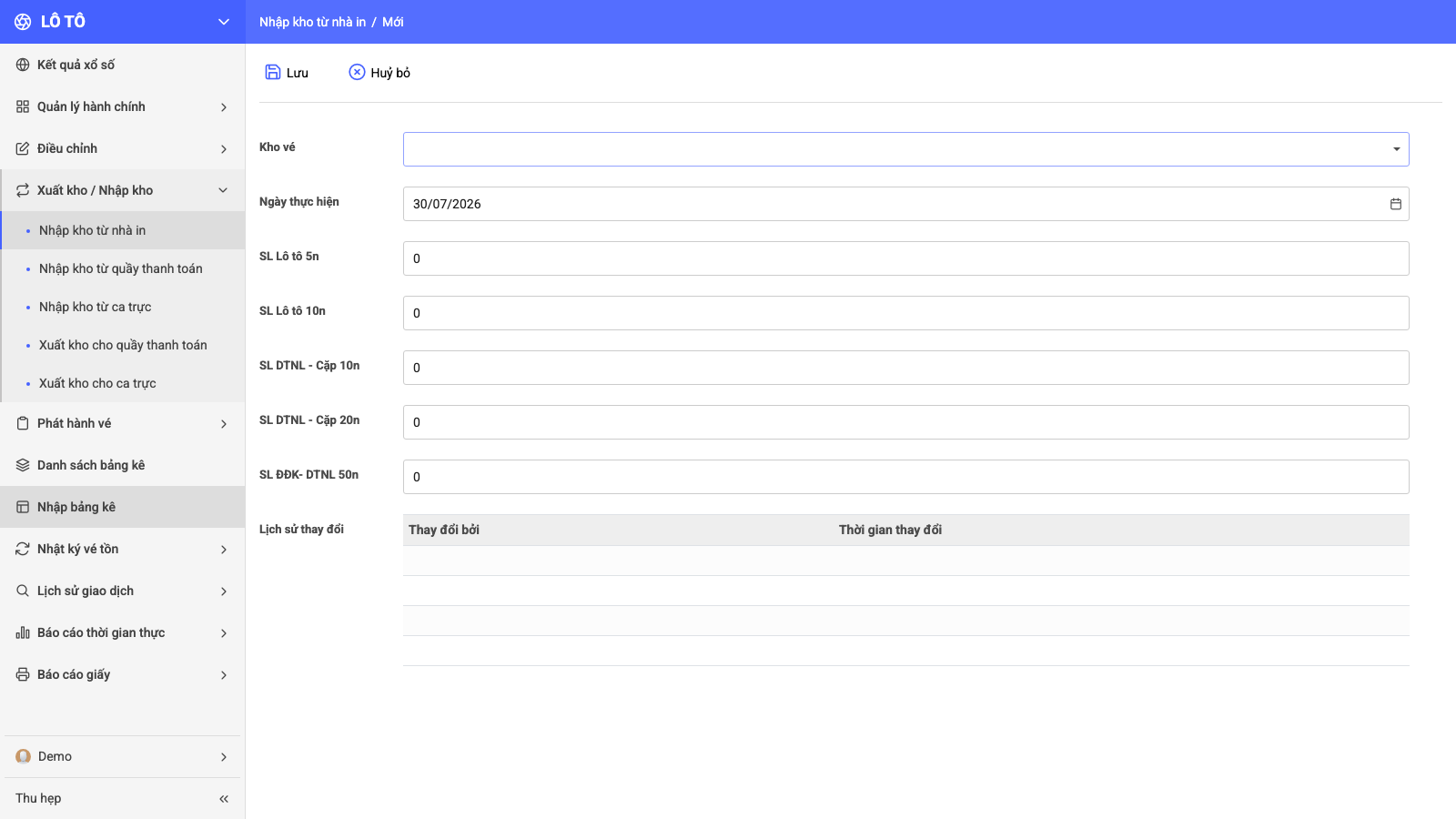This screenshot has width=1456, height=819.
Task: Click the LÔ TÔ logo icon
Action: click(23, 22)
